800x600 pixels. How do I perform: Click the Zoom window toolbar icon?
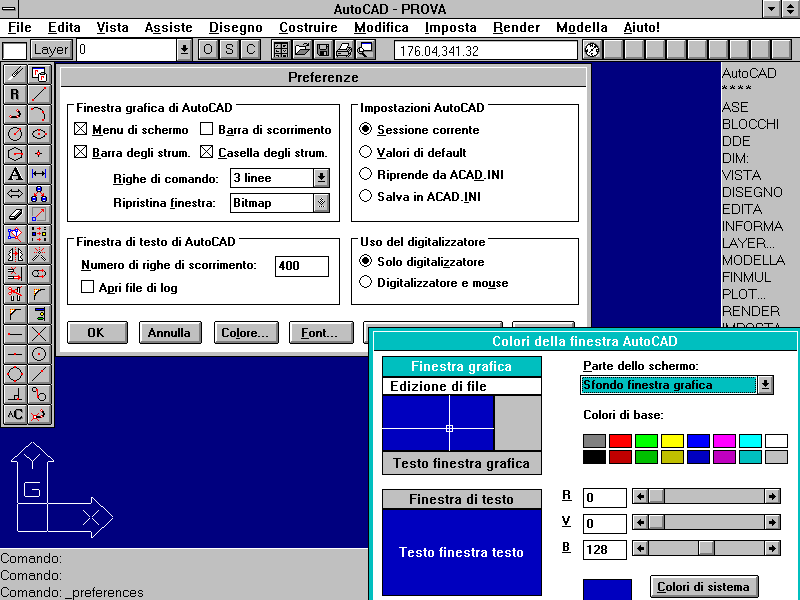(365, 49)
